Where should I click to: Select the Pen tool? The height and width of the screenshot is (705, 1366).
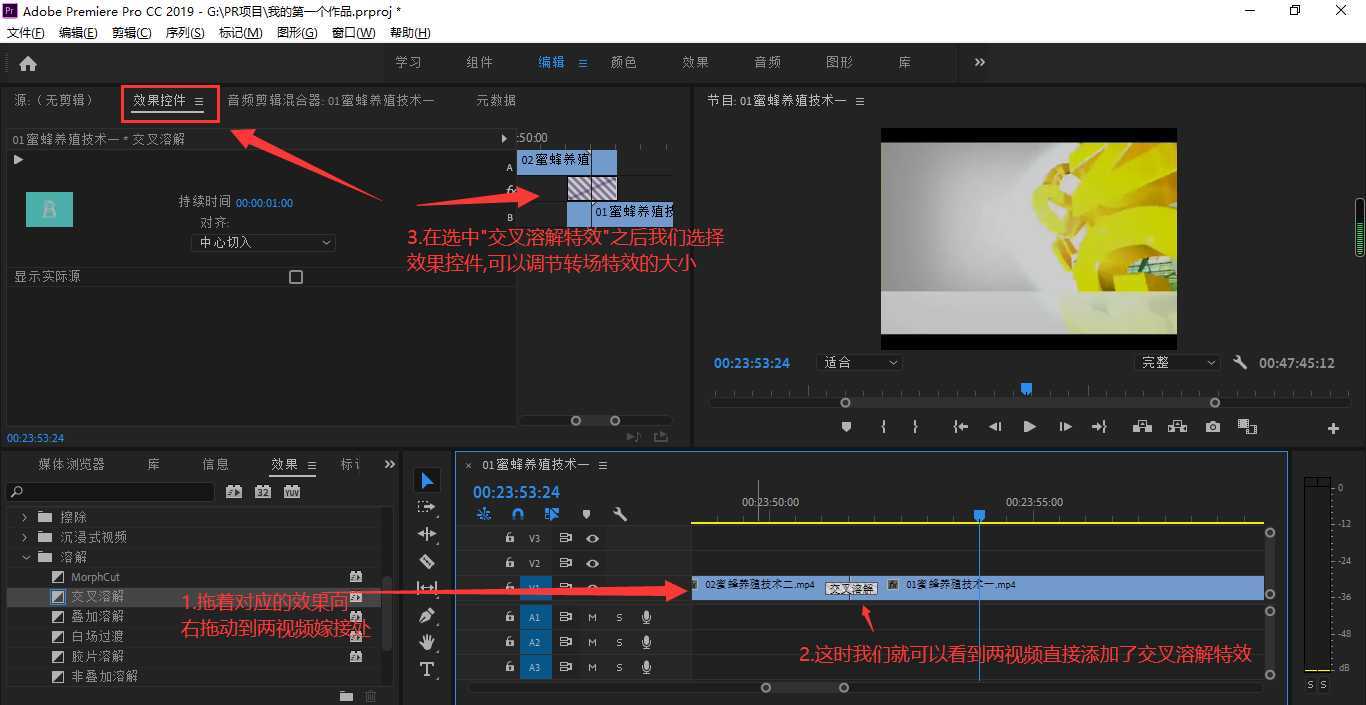[427, 615]
